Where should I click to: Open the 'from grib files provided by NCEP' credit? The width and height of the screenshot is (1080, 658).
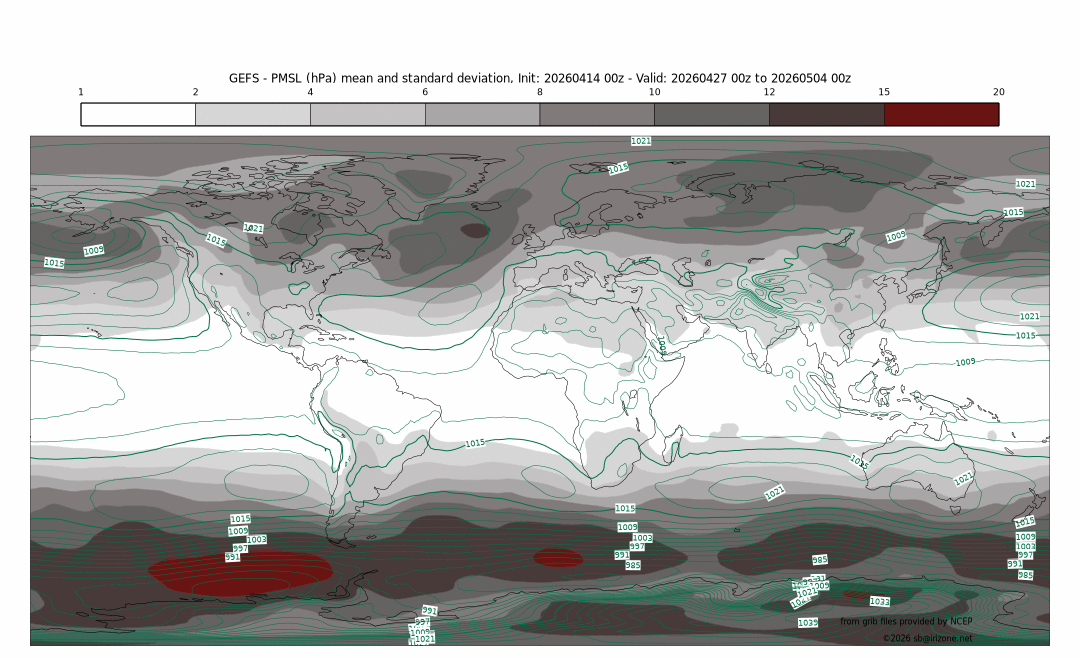point(905,622)
